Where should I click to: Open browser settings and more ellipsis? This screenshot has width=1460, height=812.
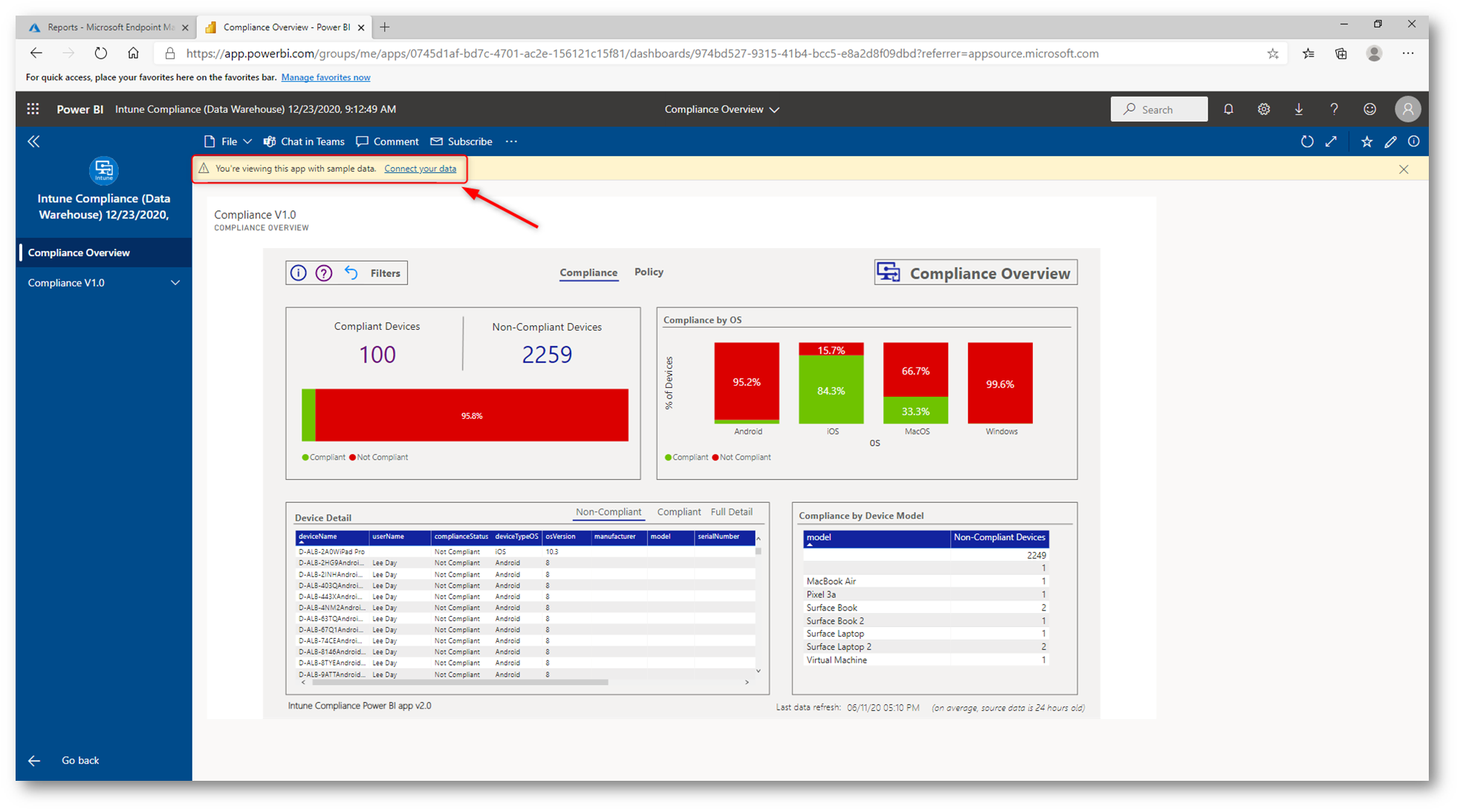click(1407, 53)
